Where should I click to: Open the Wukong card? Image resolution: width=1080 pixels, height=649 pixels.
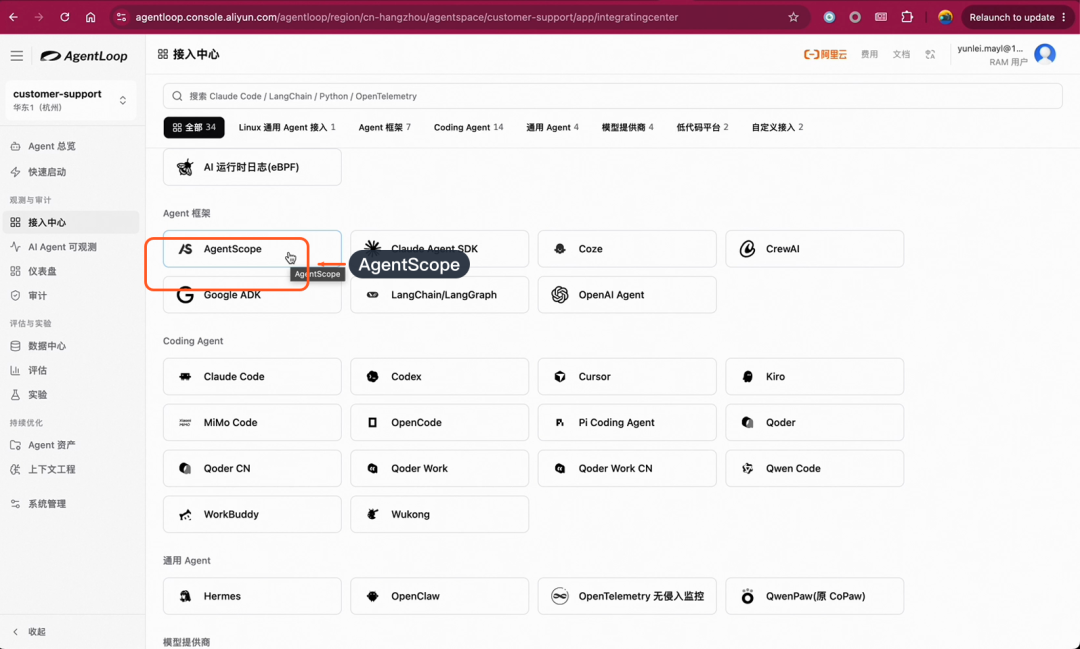(x=439, y=514)
